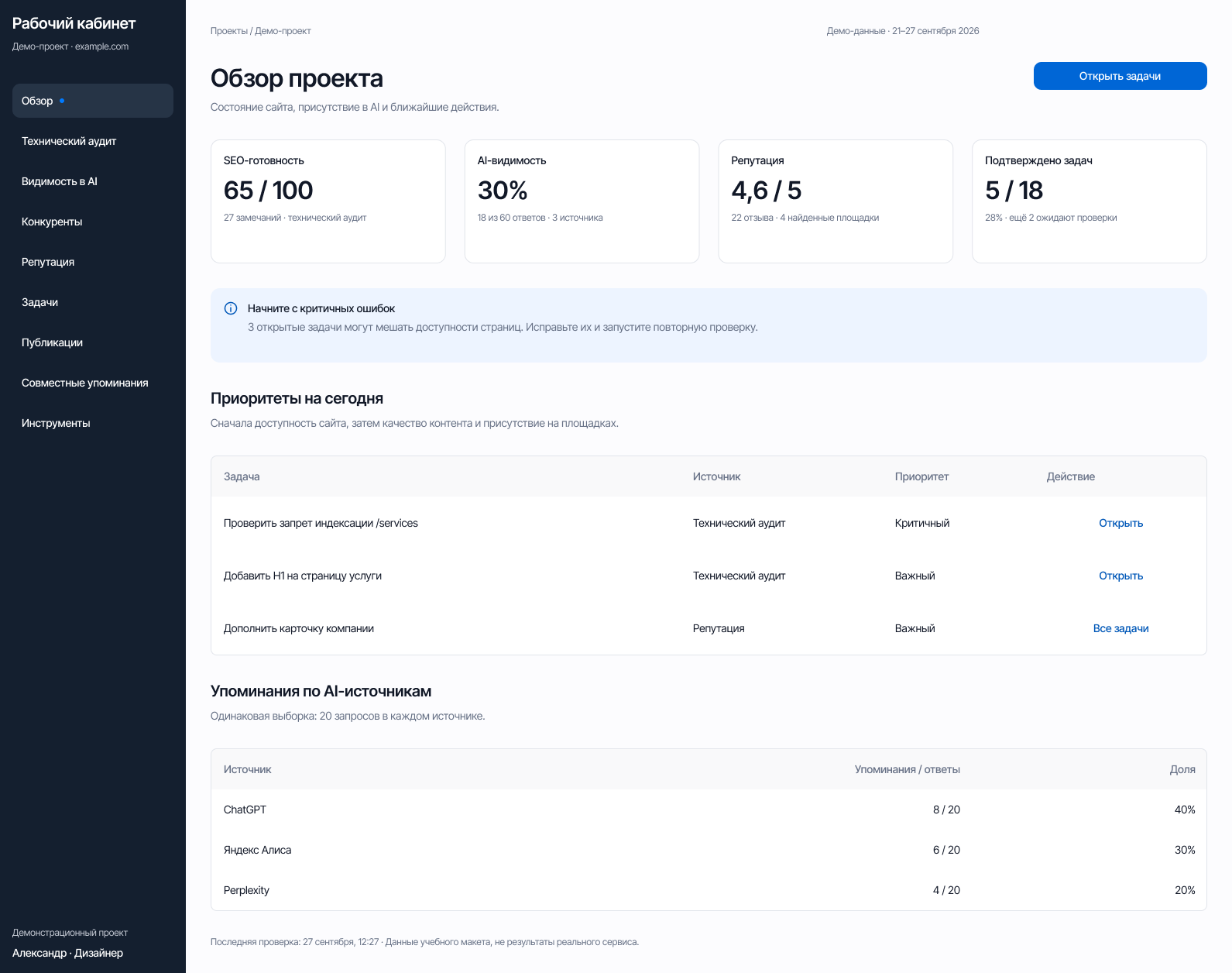Click the Приоритет column header
The image size is (1232, 973).
[921, 476]
